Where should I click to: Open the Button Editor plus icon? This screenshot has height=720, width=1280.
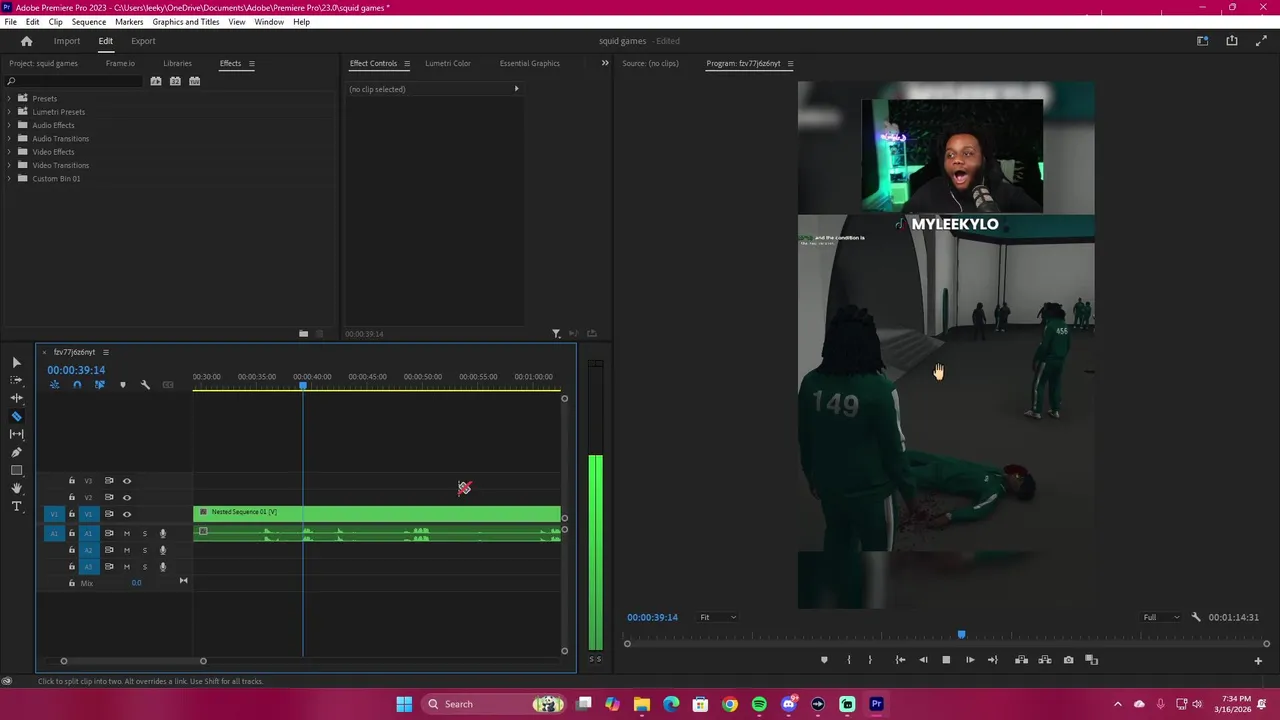pos(1258,660)
